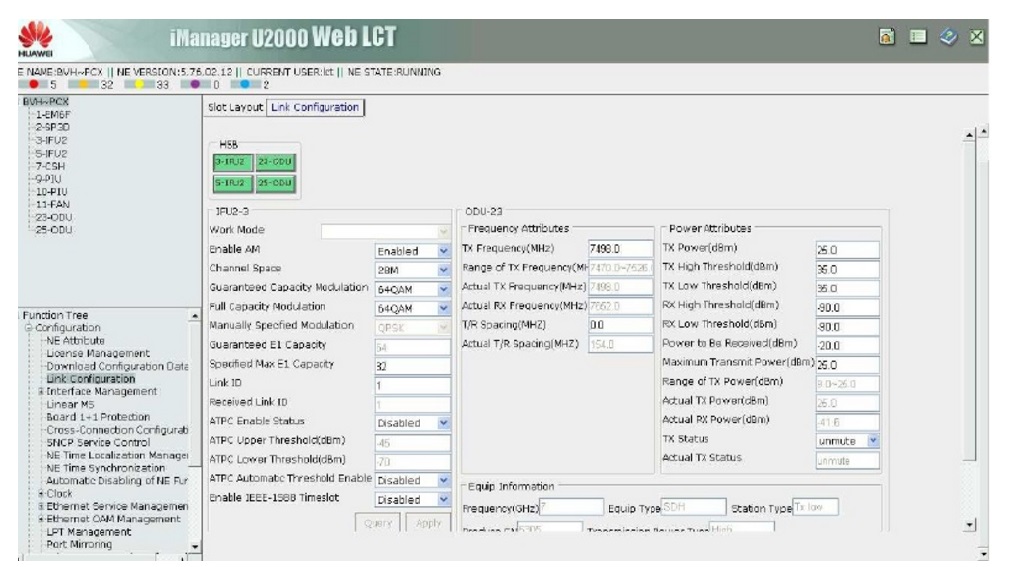Viewport: 1032px width, 567px height.
Task: Click the first top-right toolbar icon
Action: 887,37
